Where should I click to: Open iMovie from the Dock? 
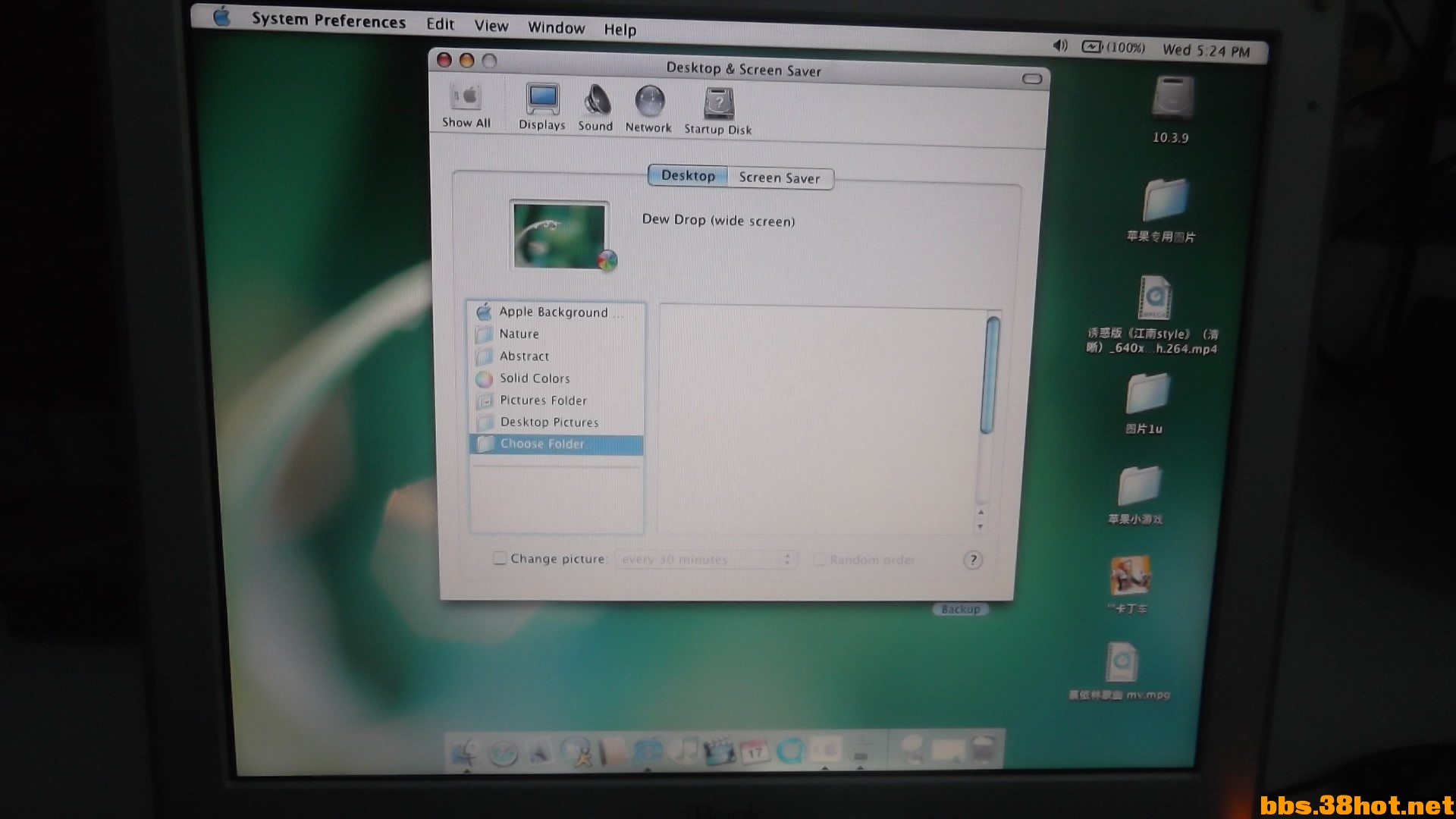point(719,752)
